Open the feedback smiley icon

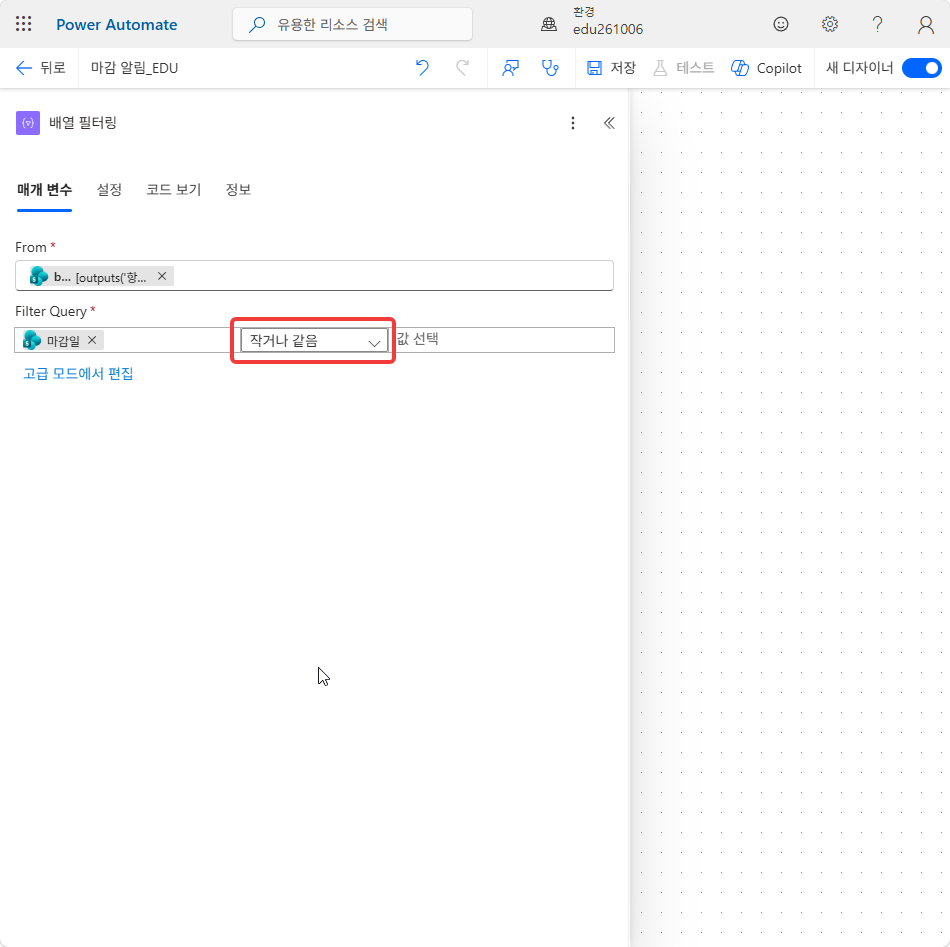781,24
